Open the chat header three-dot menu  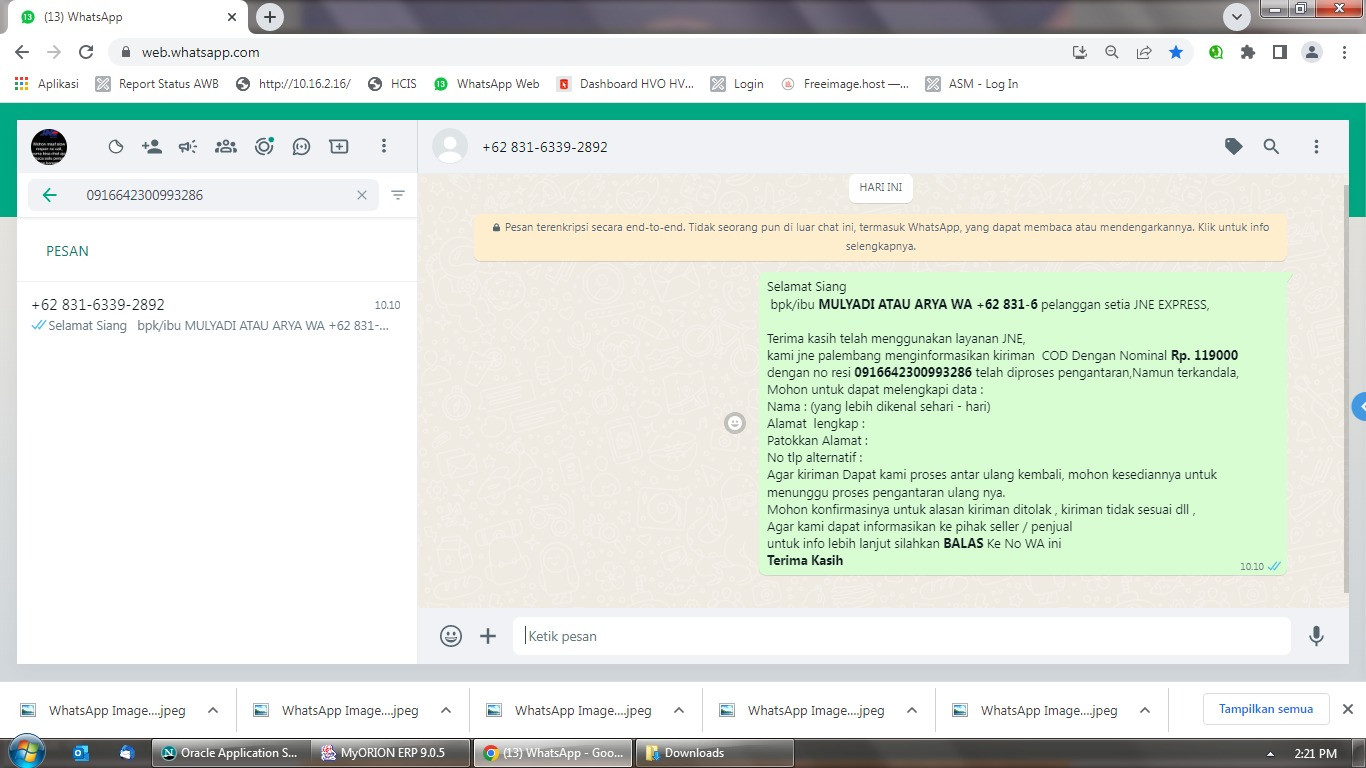(x=1316, y=147)
